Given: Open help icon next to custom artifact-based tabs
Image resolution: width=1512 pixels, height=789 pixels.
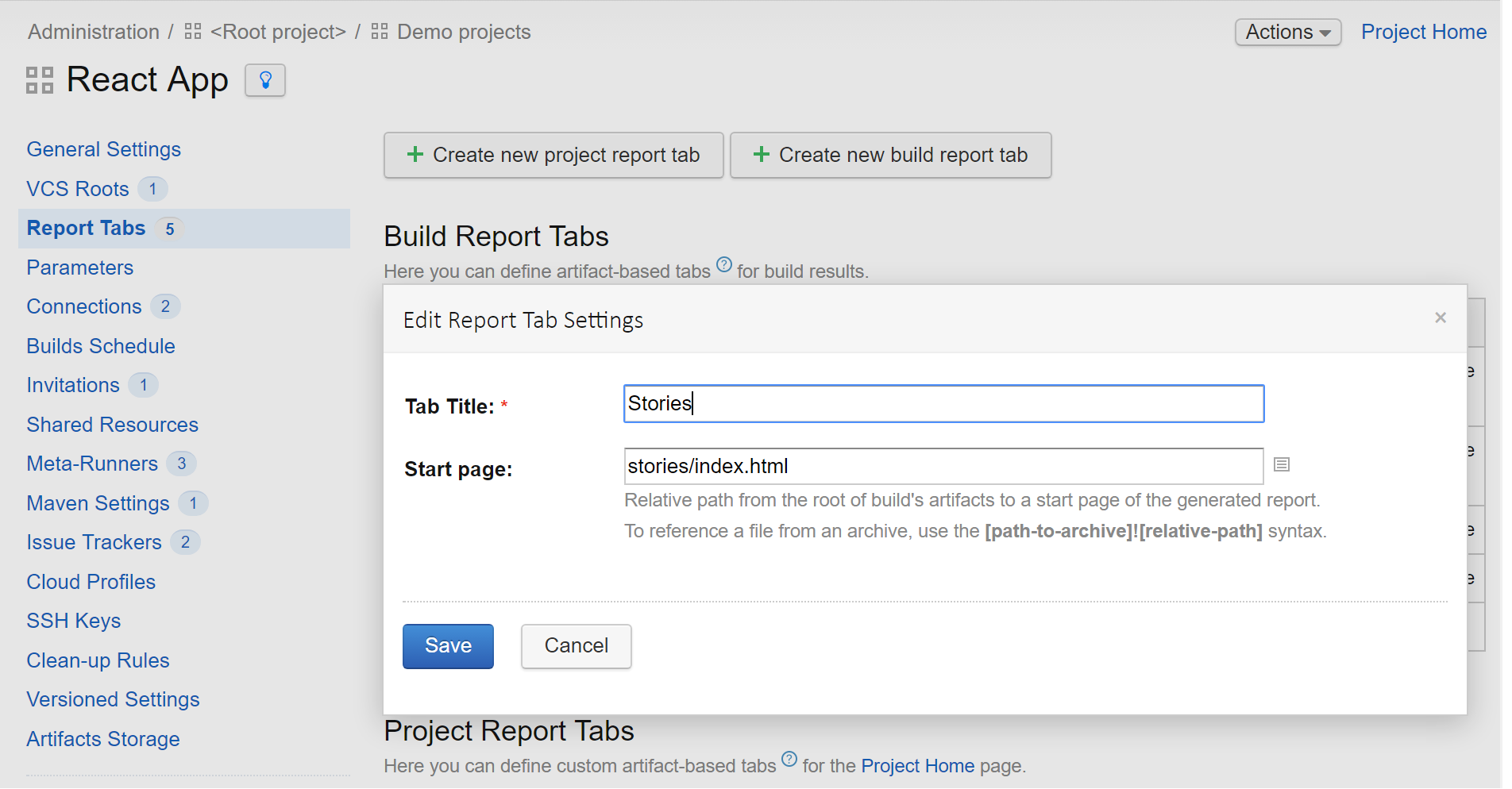Looking at the screenshot, I should 789,759.
